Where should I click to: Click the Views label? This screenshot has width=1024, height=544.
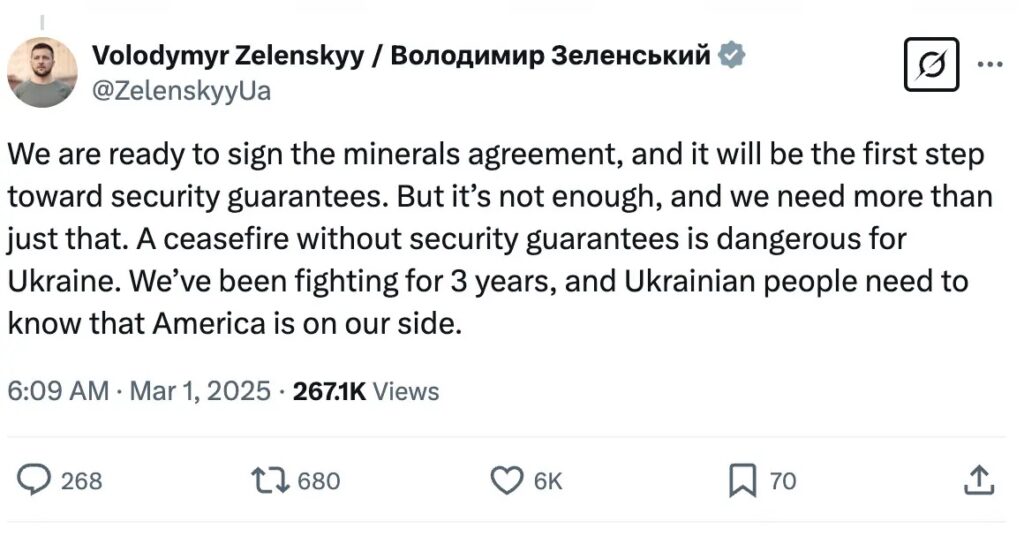(406, 390)
